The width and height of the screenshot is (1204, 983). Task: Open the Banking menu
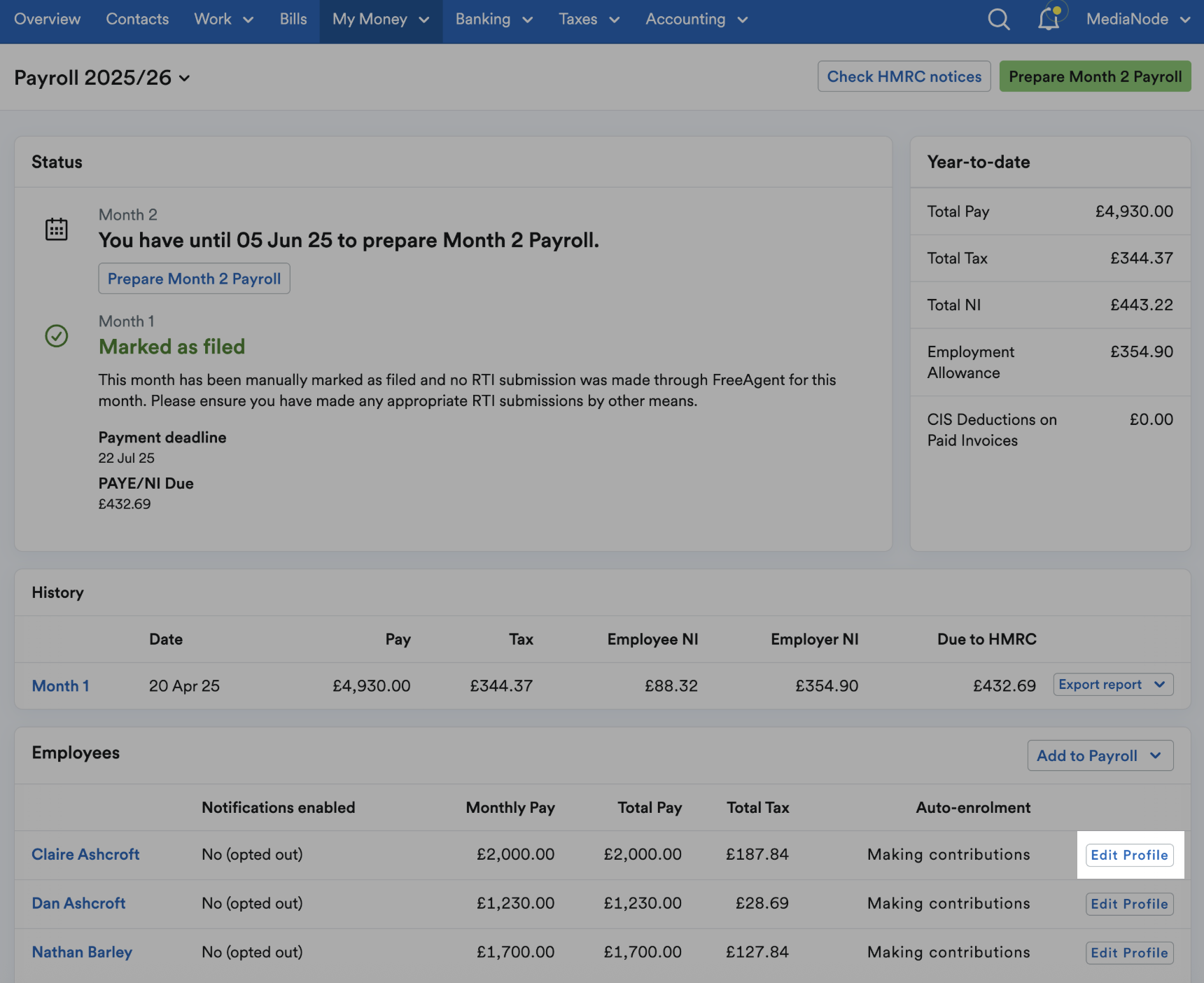pos(493,20)
